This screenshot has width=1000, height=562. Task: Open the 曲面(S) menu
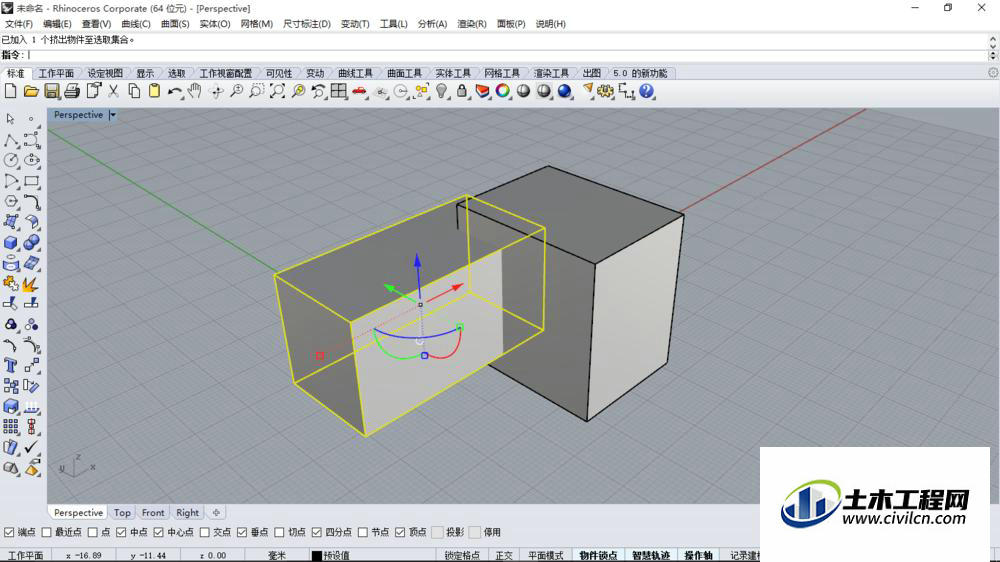[x=175, y=24]
